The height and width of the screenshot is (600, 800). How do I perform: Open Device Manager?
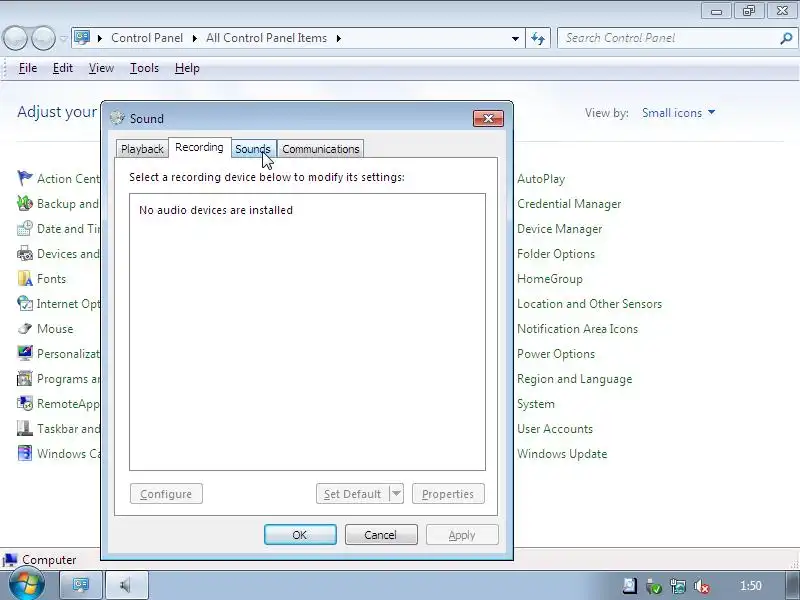pyautogui.click(x=560, y=229)
